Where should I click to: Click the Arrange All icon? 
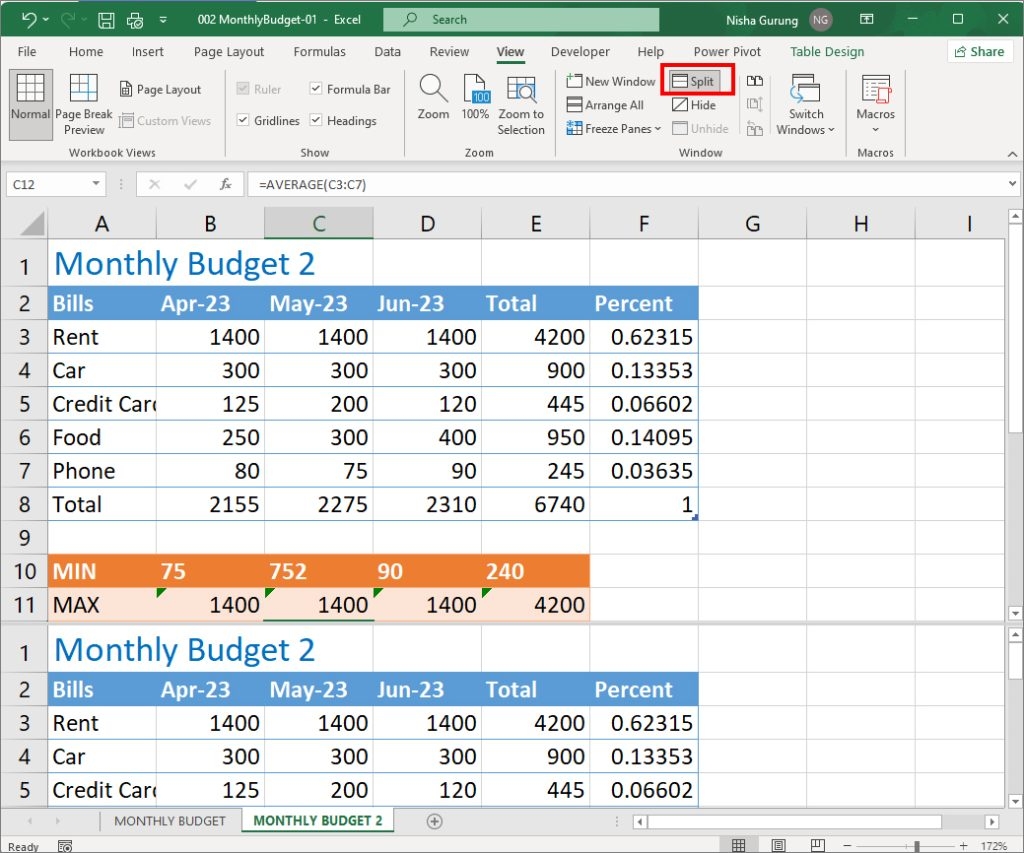(606, 105)
